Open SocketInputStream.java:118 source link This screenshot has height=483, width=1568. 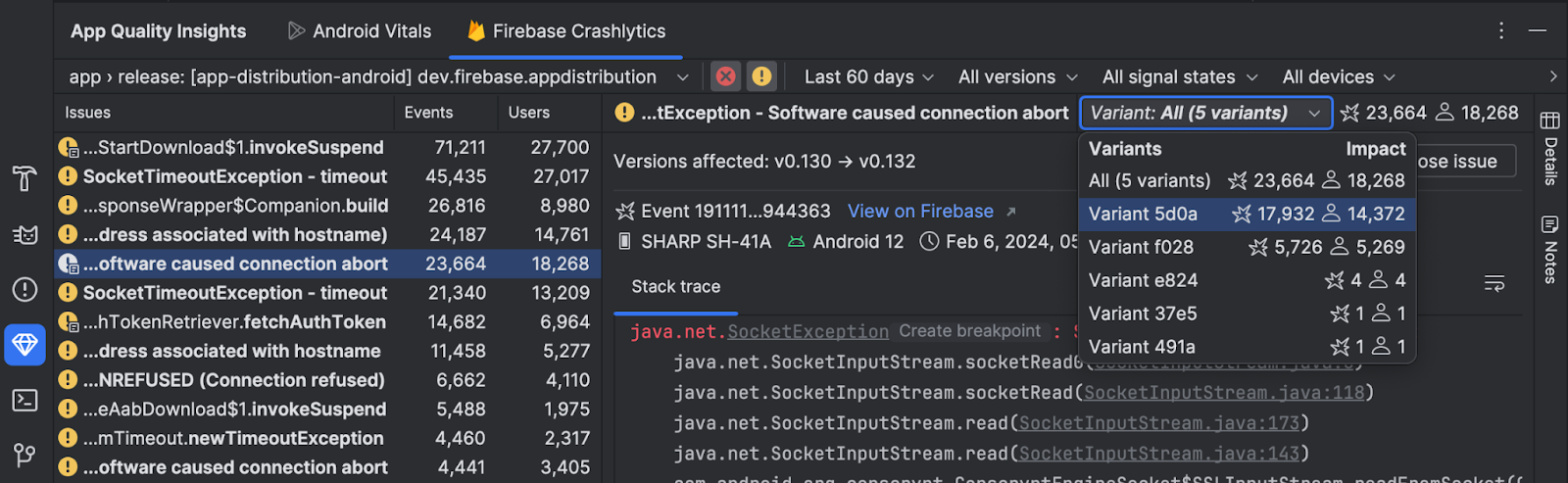coord(1223,393)
